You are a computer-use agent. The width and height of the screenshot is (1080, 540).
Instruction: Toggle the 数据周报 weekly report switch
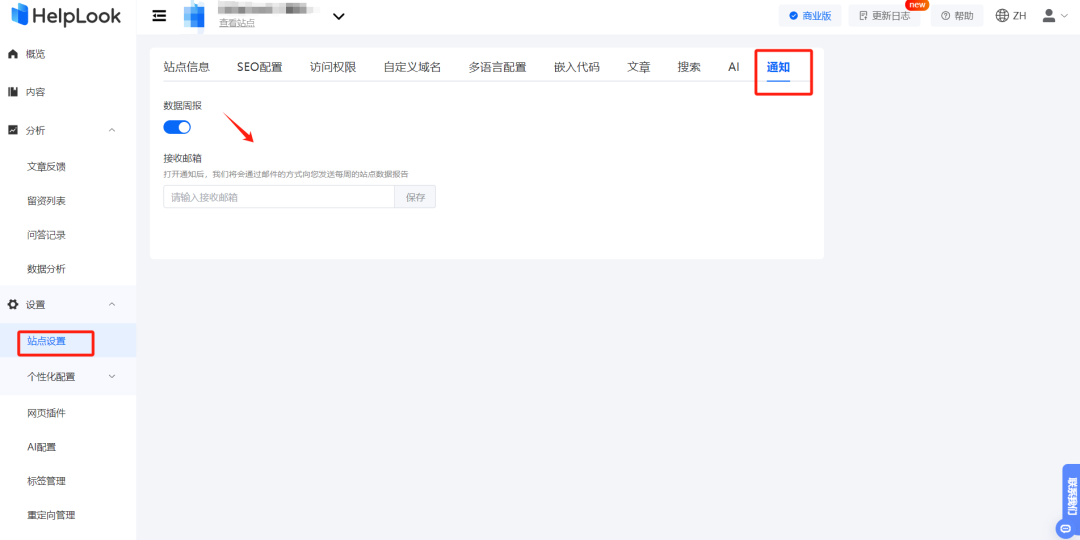pyautogui.click(x=177, y=127)
